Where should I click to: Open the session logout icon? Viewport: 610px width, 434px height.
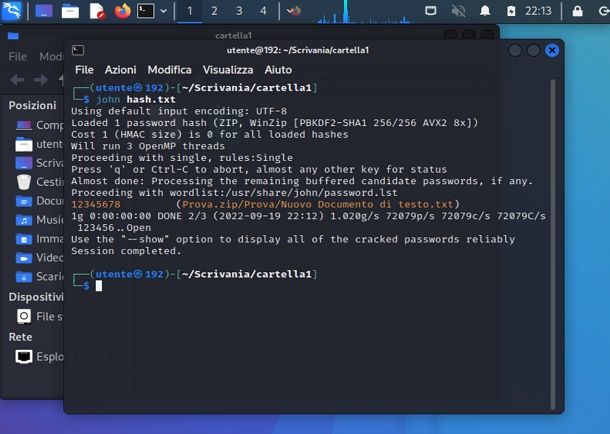click(604, 11)
